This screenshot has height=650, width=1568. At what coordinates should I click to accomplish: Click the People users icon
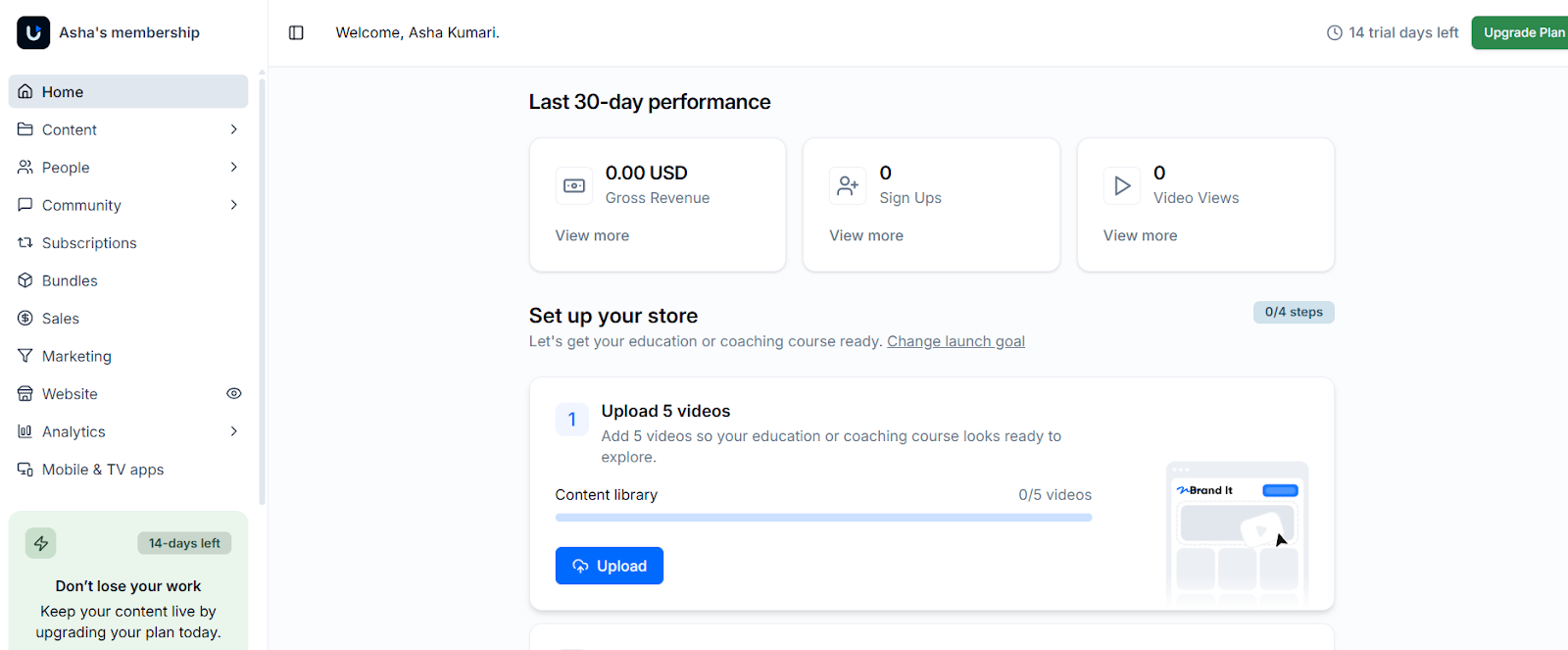coord(25,168)
